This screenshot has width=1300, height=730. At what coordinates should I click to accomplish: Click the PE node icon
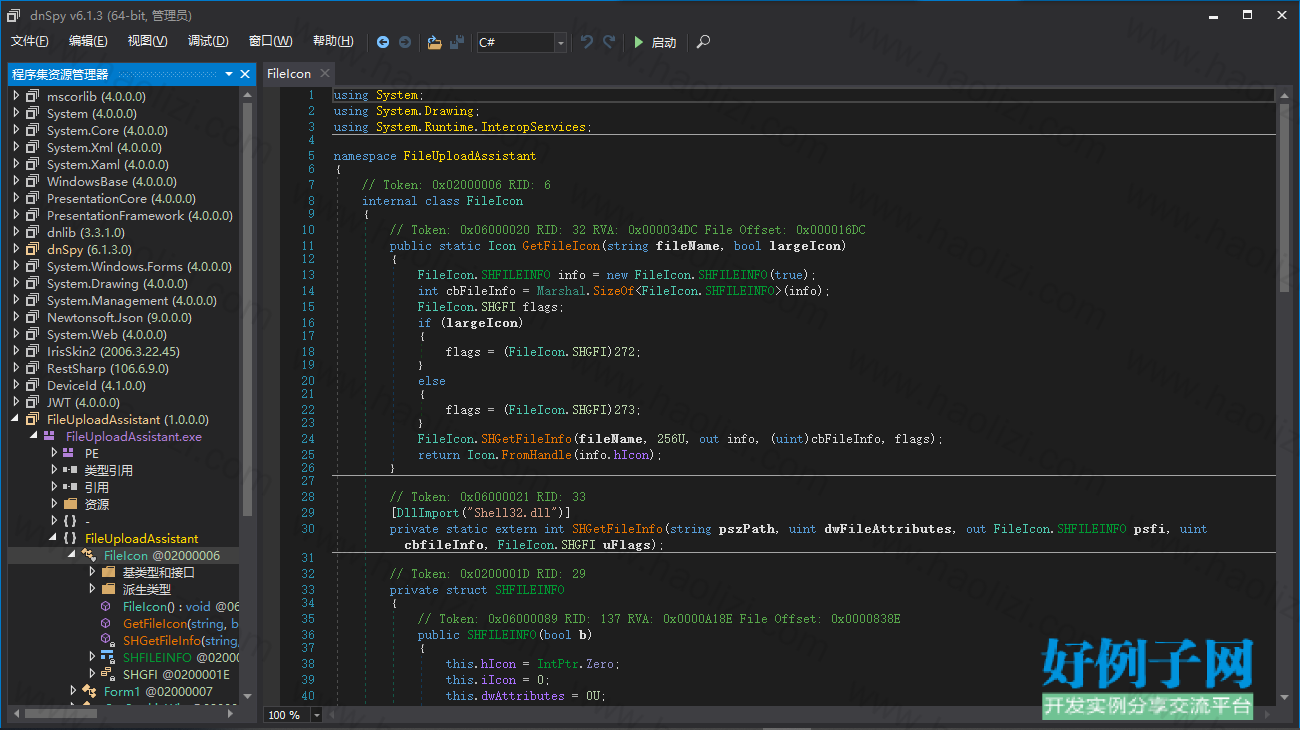pos(69,453)
